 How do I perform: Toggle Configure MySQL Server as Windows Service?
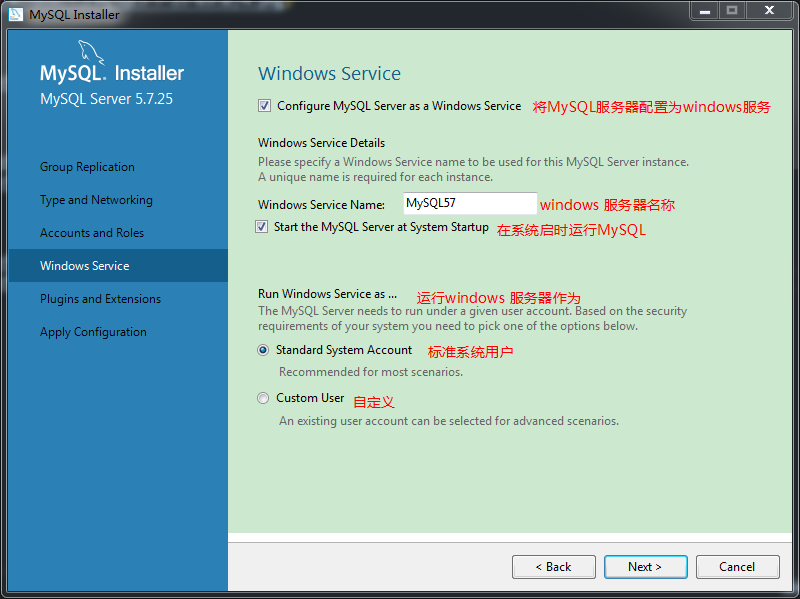(264, 106)
